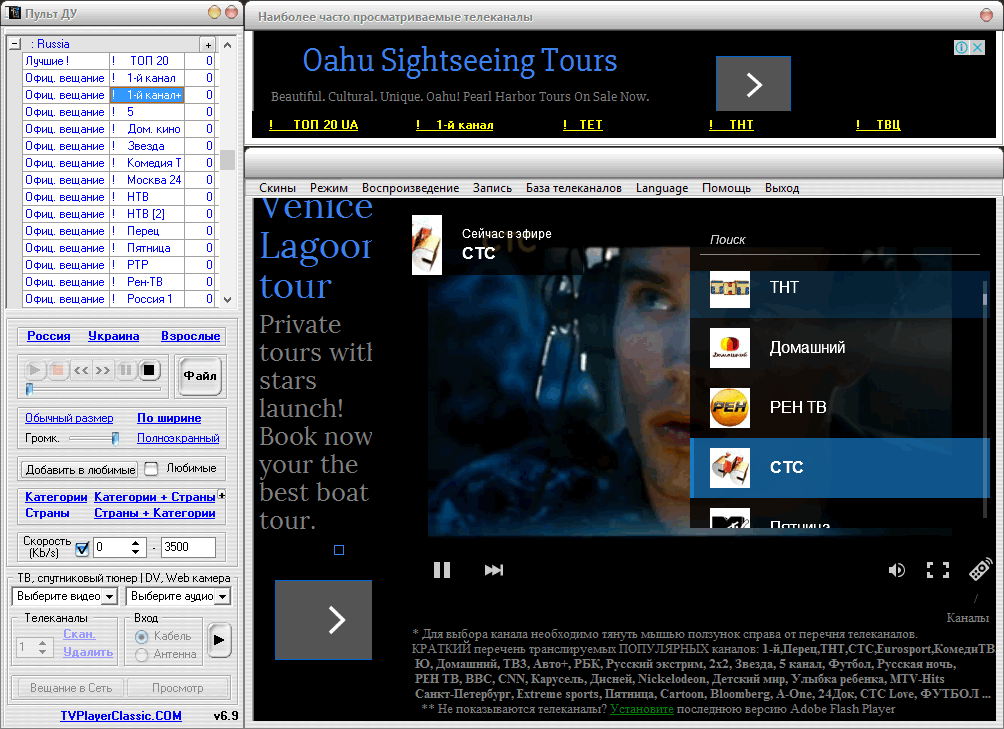Close the Oahu ad with X icon
This screenshot has height=729, width=1004.
coord(978,47)
